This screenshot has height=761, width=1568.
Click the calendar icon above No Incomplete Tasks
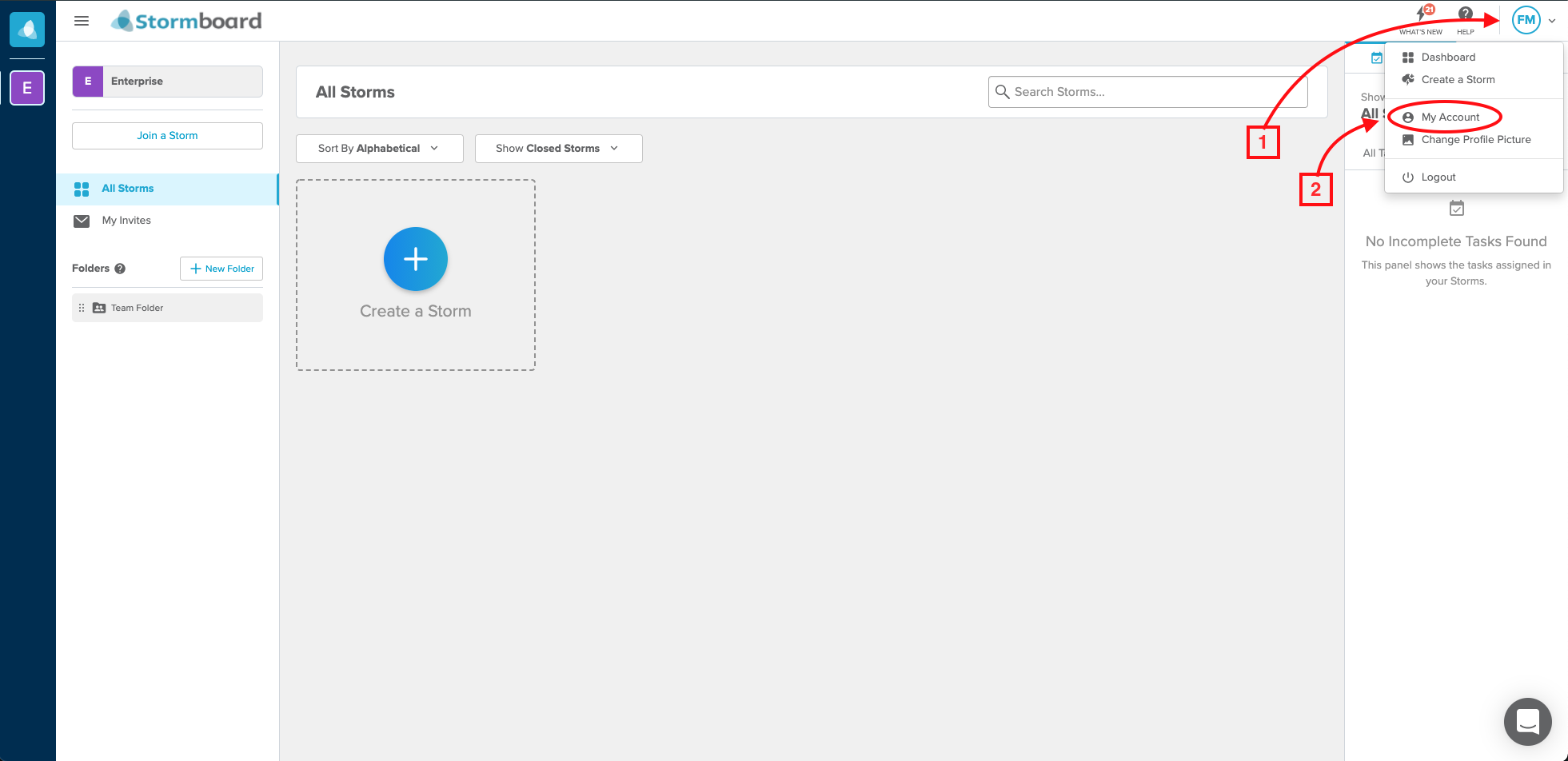tap(1457, 209)
